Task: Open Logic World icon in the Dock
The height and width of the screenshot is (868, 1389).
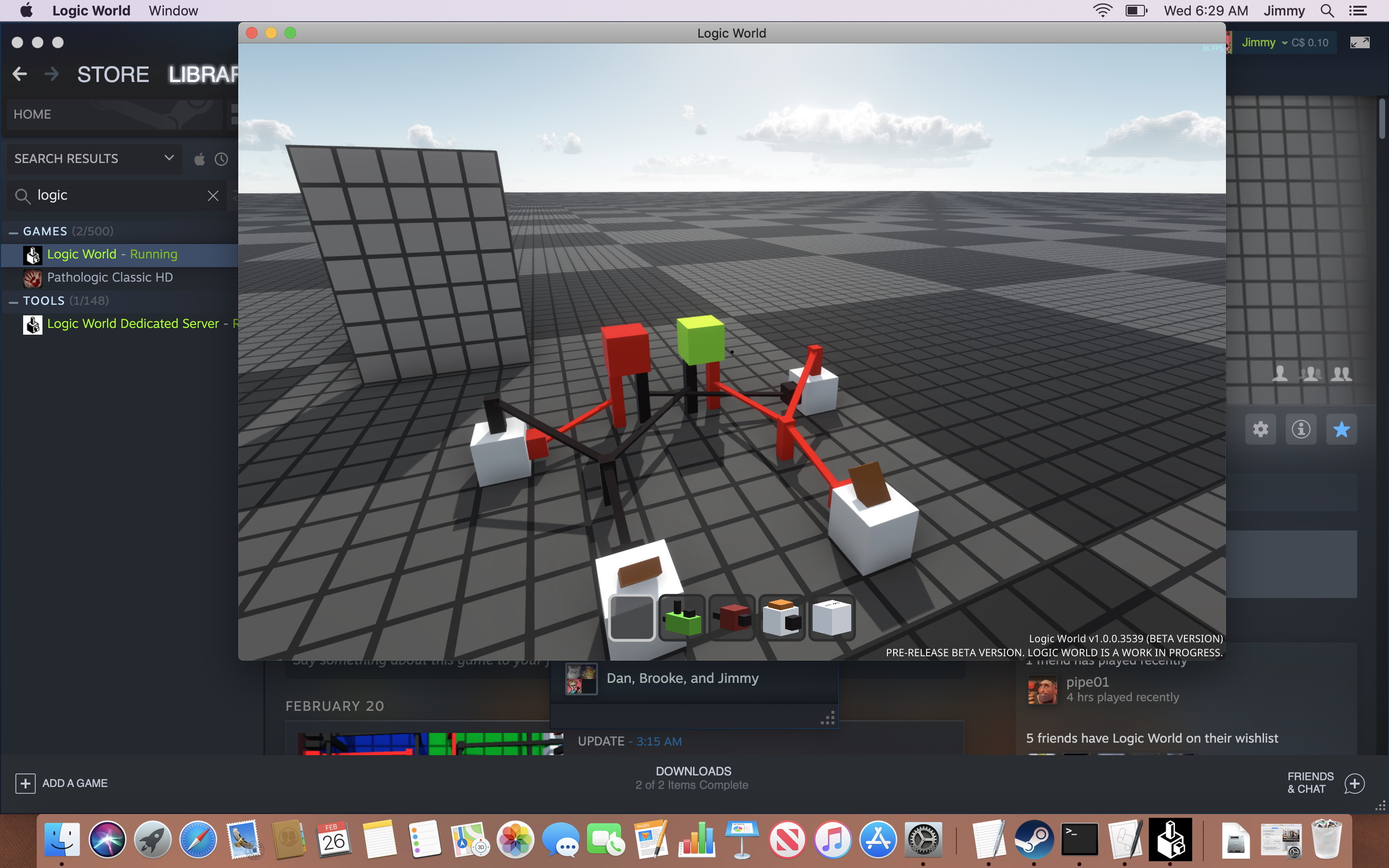Action: [1171, 839]
